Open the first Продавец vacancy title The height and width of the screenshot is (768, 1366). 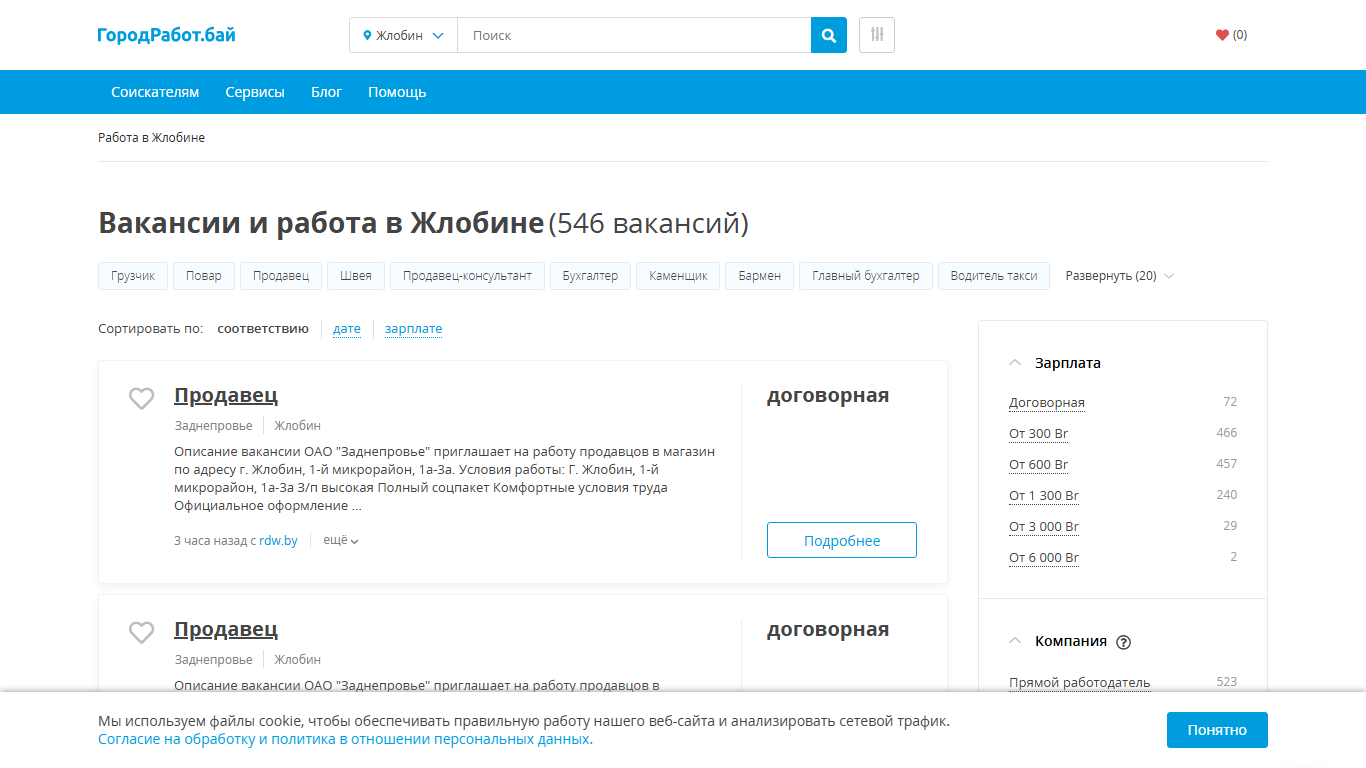226,395
